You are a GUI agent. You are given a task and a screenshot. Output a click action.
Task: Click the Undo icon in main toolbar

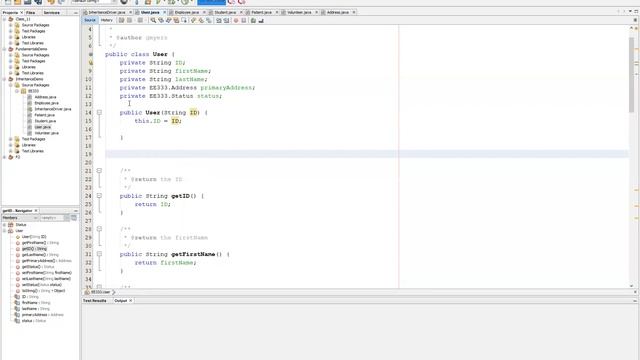[50, 2]
